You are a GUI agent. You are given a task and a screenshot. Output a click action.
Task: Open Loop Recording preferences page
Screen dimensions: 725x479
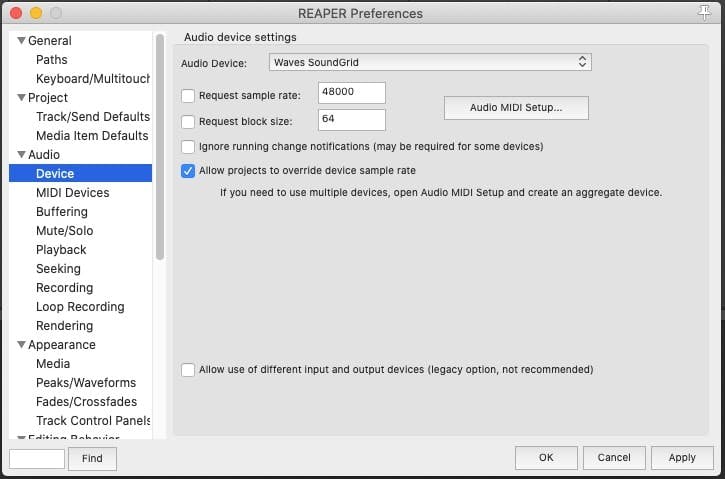[80, 307]
